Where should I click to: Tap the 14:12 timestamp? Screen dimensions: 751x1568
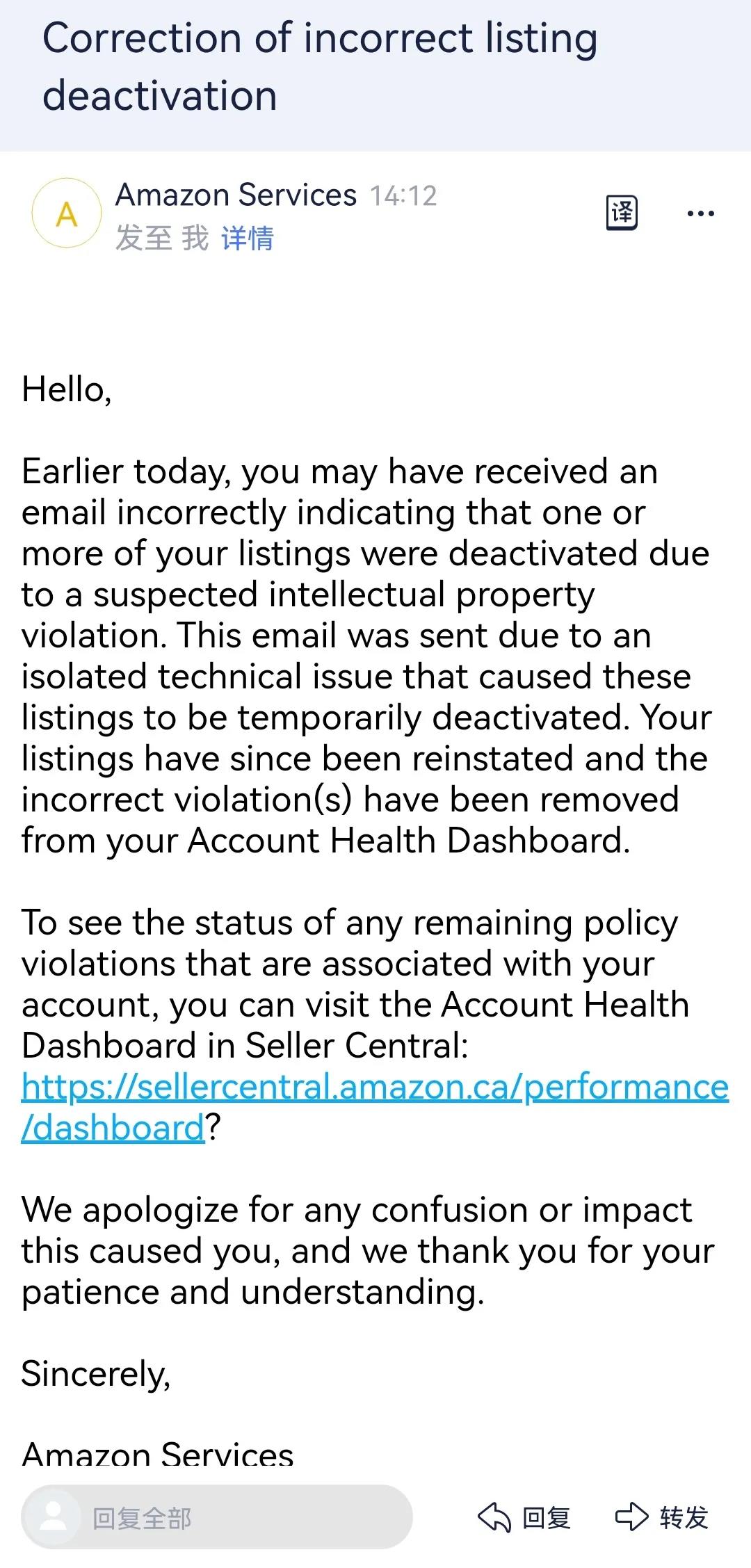click(403, 196)
